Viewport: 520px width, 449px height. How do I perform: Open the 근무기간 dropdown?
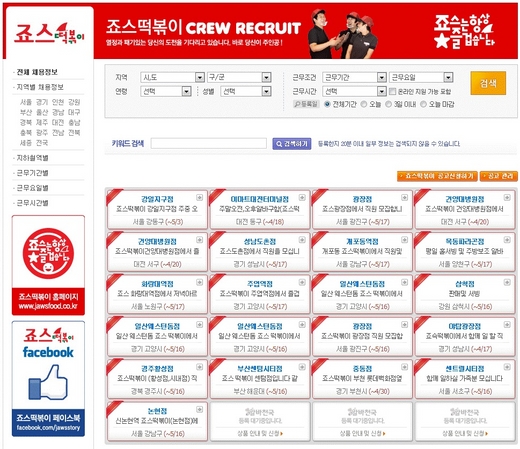354,77
